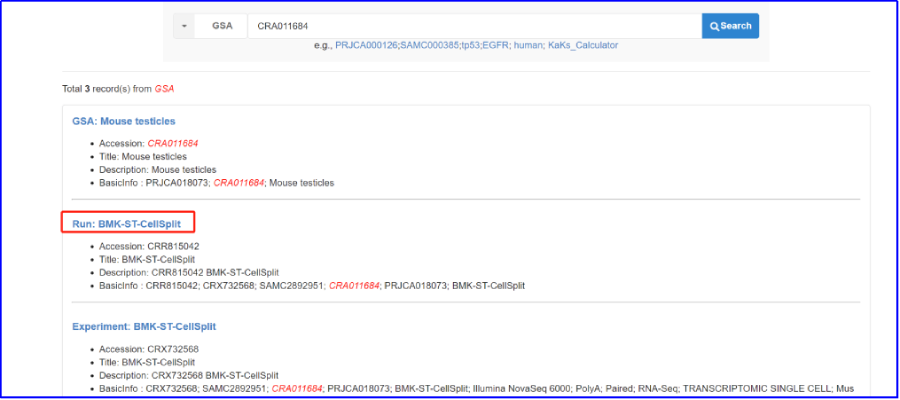Image resolution: width=900 pixels, height=400 pixels.
Task: Open the KaKs_Calculator example link
Action: pos(583,45)
